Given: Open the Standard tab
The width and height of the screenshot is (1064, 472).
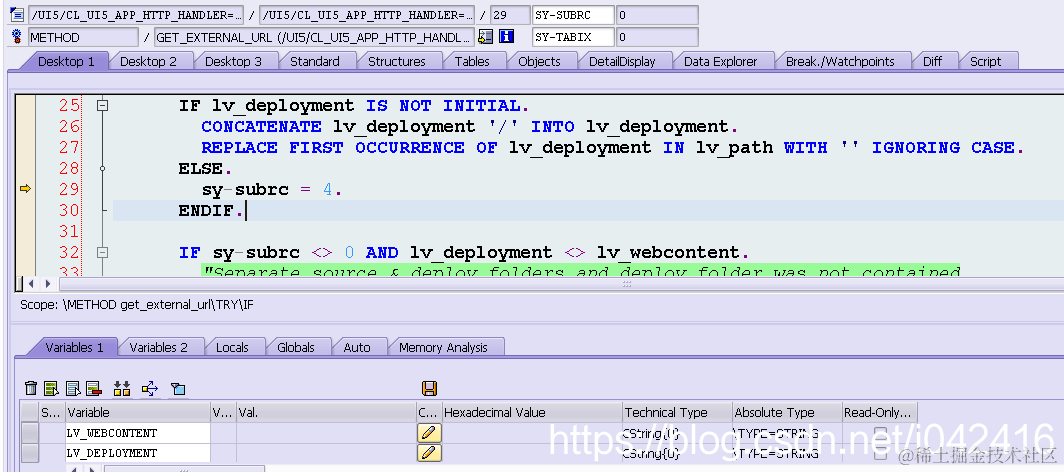Looking at the screenshot, I should pyautogui.click(x=315, y=61).
